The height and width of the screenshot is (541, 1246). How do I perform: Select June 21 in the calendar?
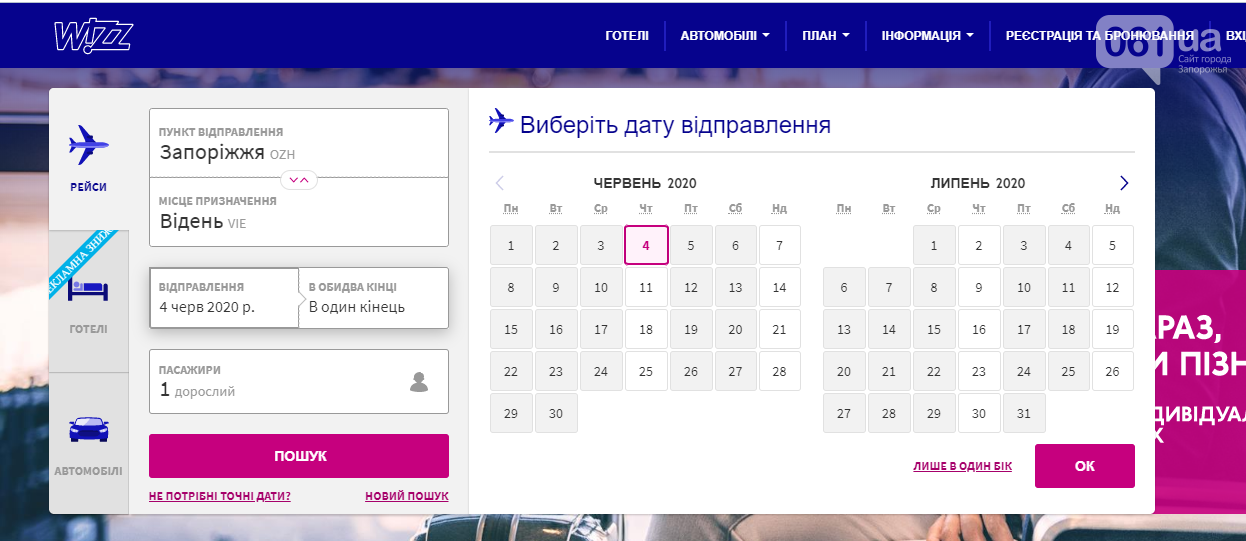[780, 329]
